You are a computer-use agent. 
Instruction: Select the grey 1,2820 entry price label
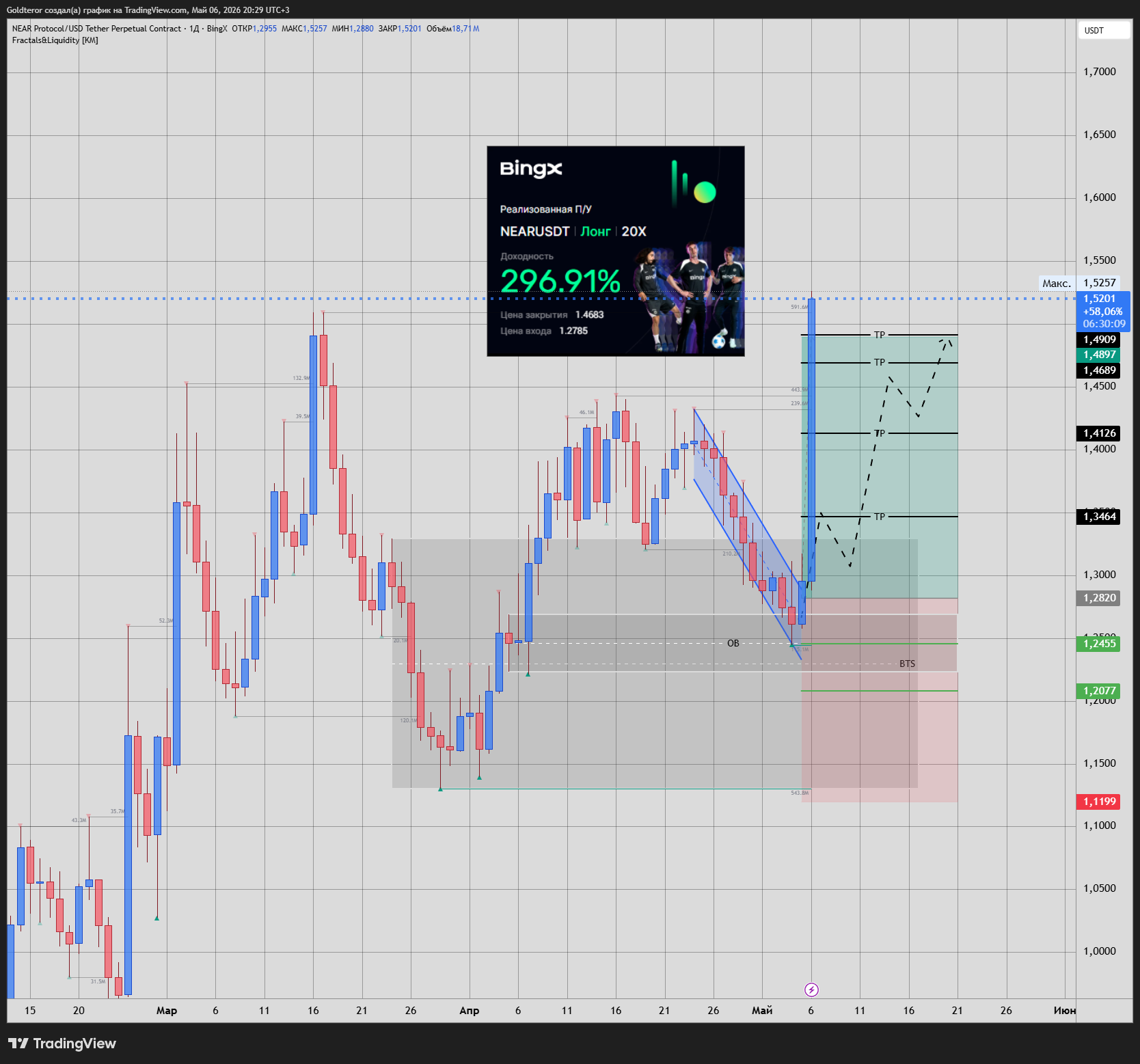coord(1098,598)
